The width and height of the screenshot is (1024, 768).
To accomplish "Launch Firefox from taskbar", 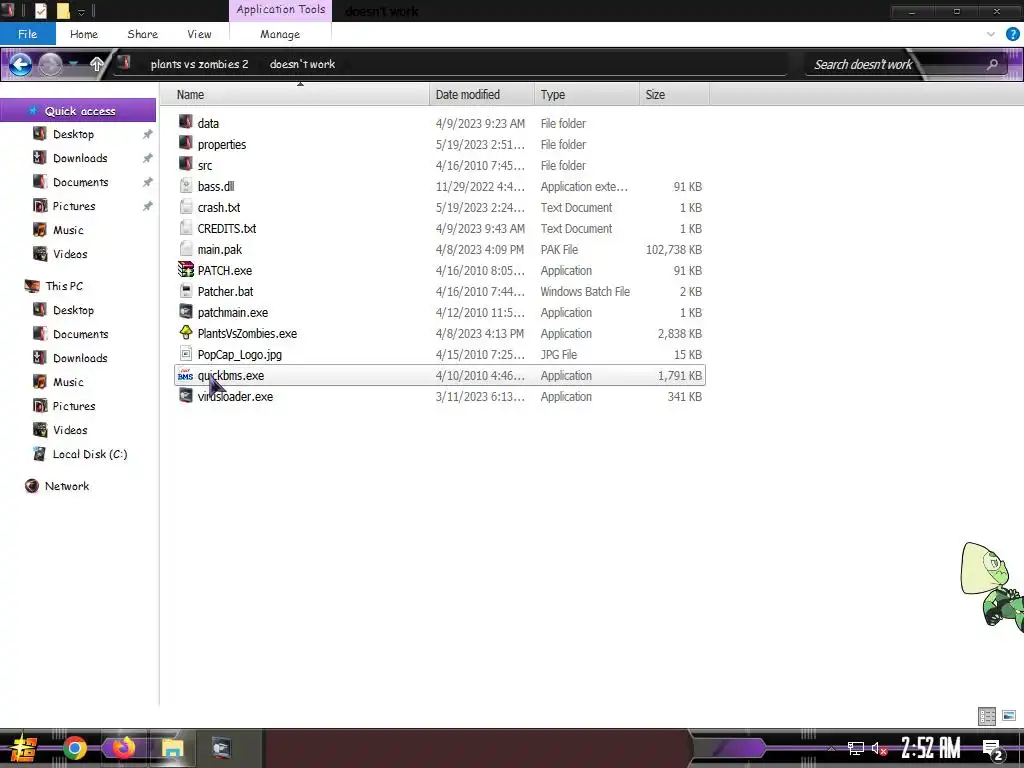I will [123, 748].
